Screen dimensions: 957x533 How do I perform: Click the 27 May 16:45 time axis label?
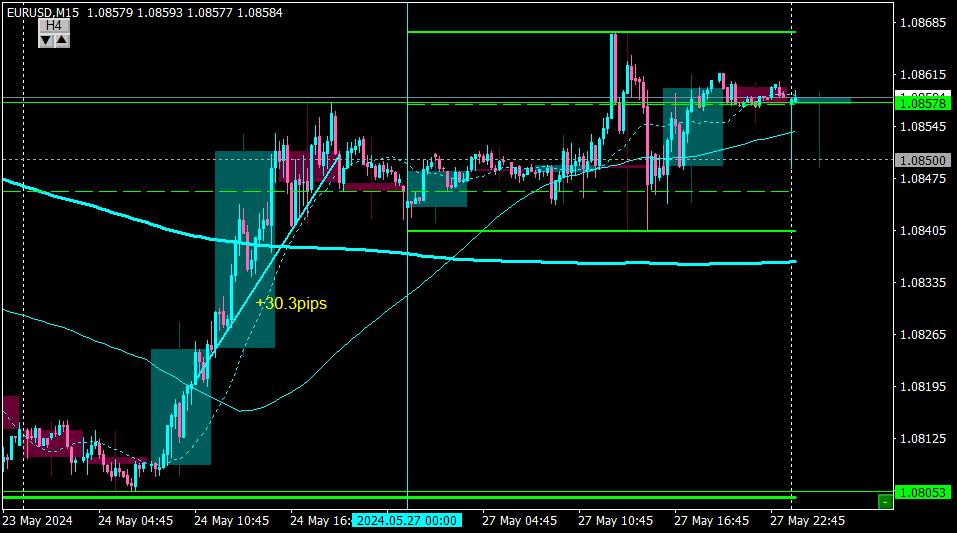[x=711, y=521]
